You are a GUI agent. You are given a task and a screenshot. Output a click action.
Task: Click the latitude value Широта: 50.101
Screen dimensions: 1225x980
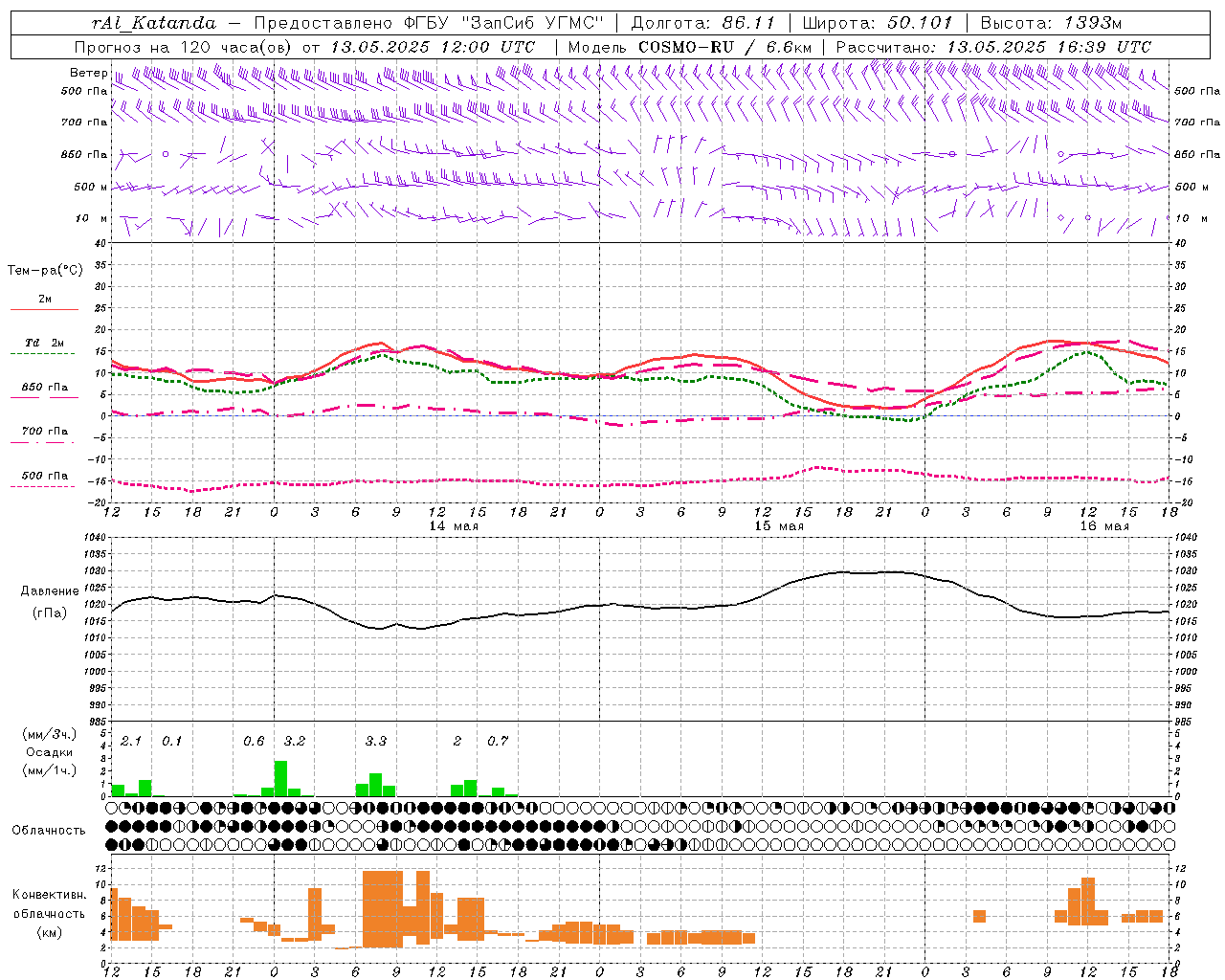(878, 23)
